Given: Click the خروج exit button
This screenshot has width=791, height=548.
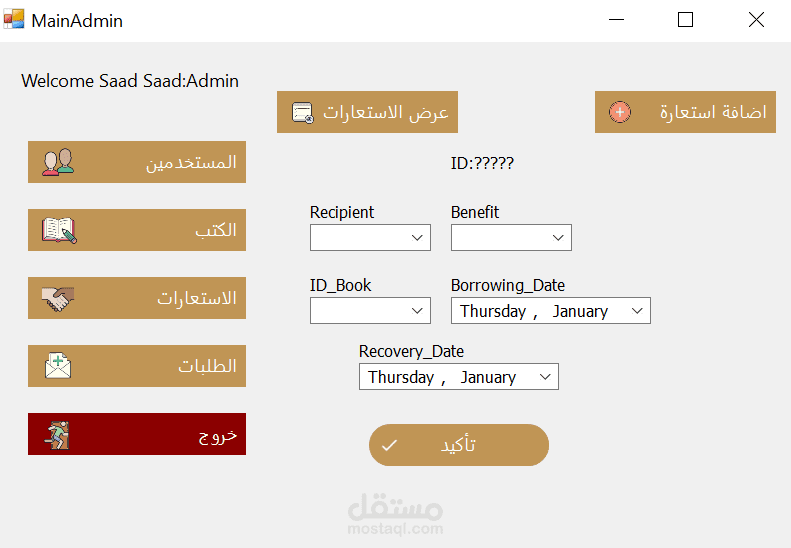Looking at the screenshot, I should [x=137, y=434].
